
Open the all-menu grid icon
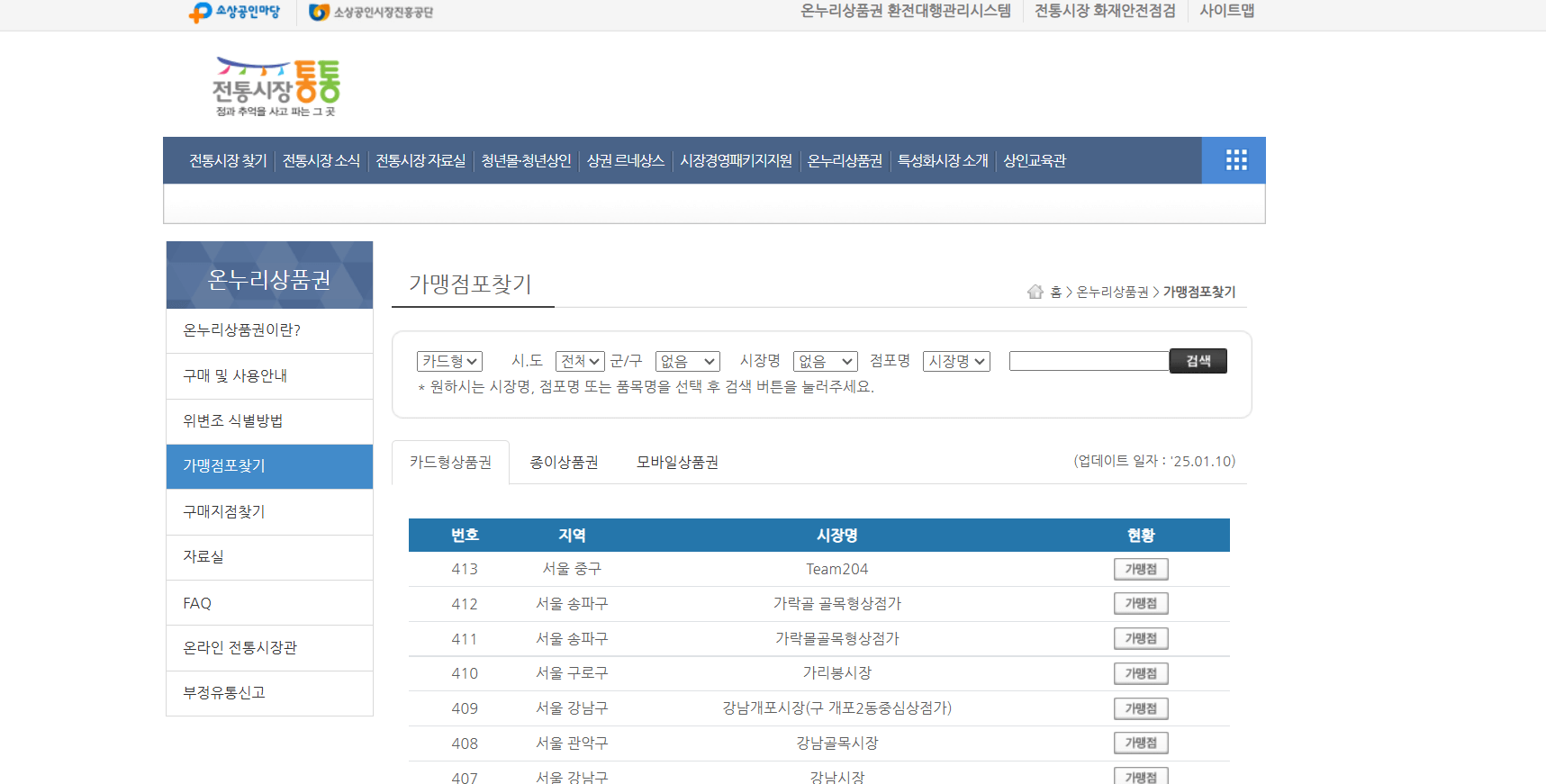pos(1235,160)
